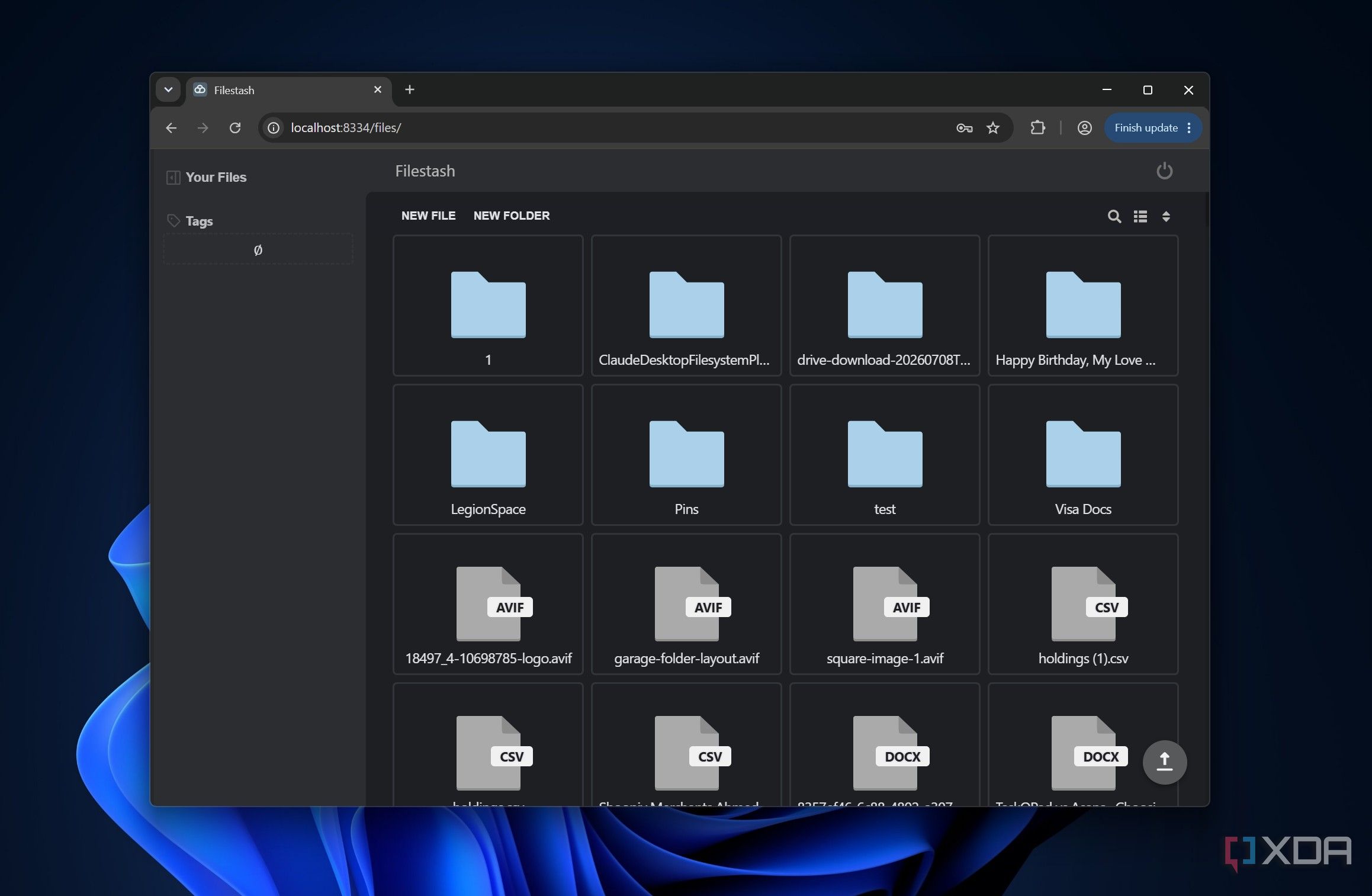The image size is (1372, 896).
Task: Maximize the browser window
Action: pos(1148,90)
